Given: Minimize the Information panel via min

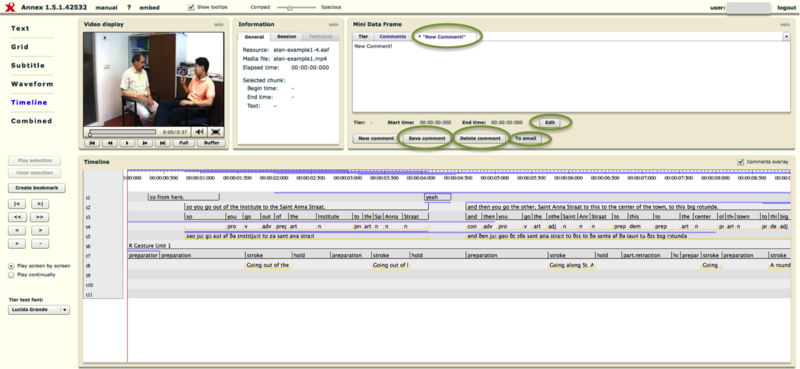Looking at the screenshot, I should tap(333, 24).
